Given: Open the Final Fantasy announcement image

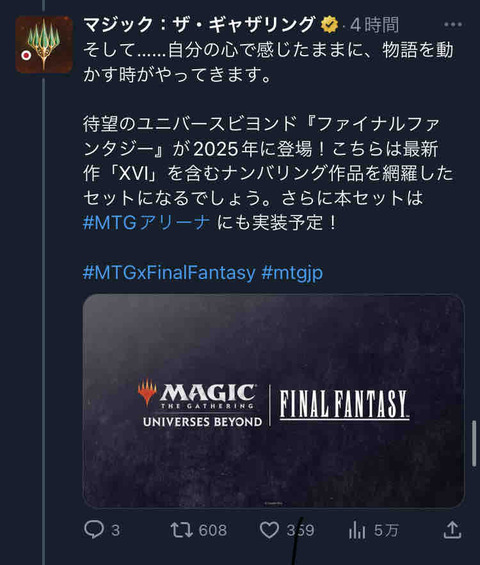Looking at the screenshot, I should click(274, 401).
